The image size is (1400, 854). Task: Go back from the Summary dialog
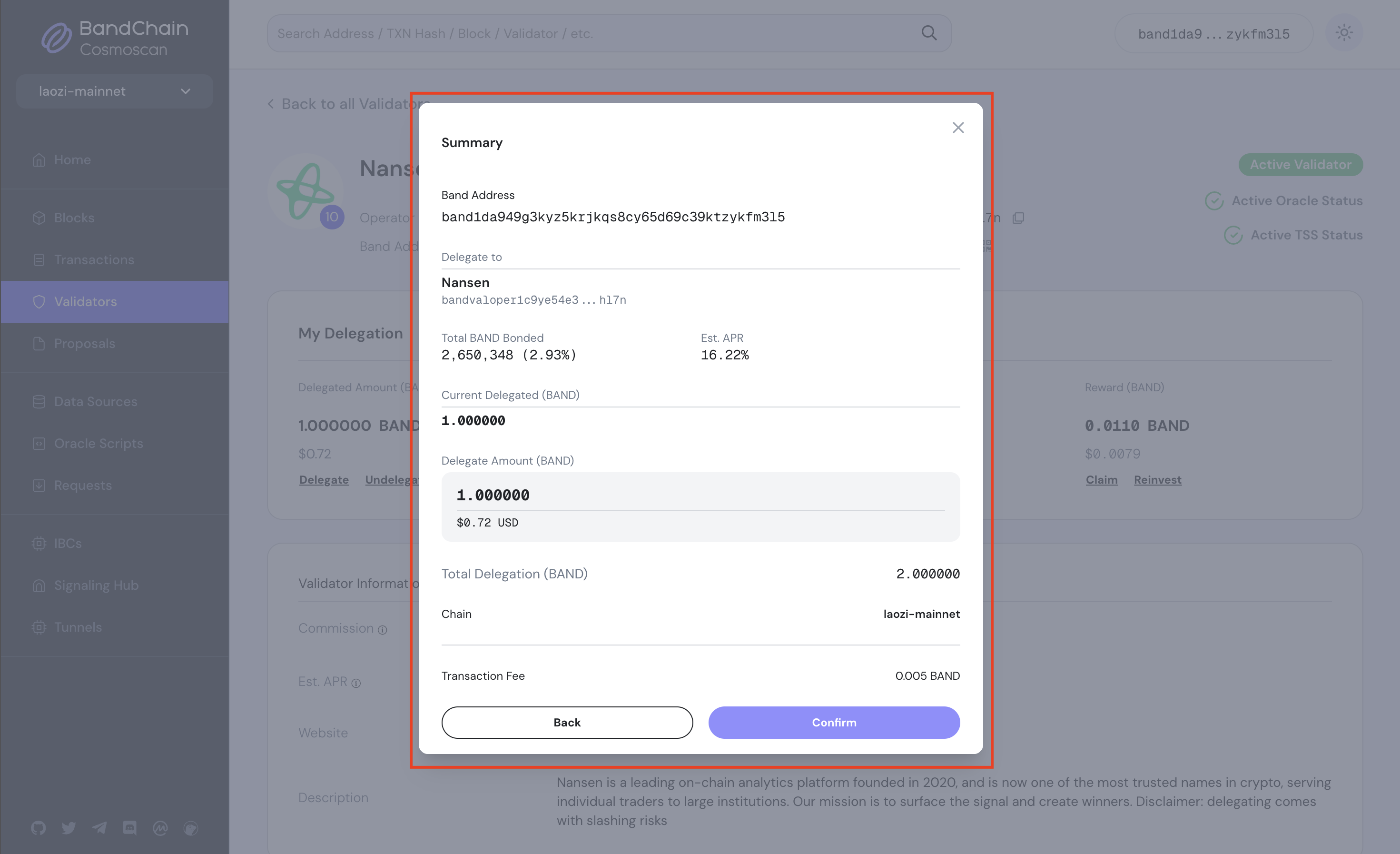[x=566, y=722]
